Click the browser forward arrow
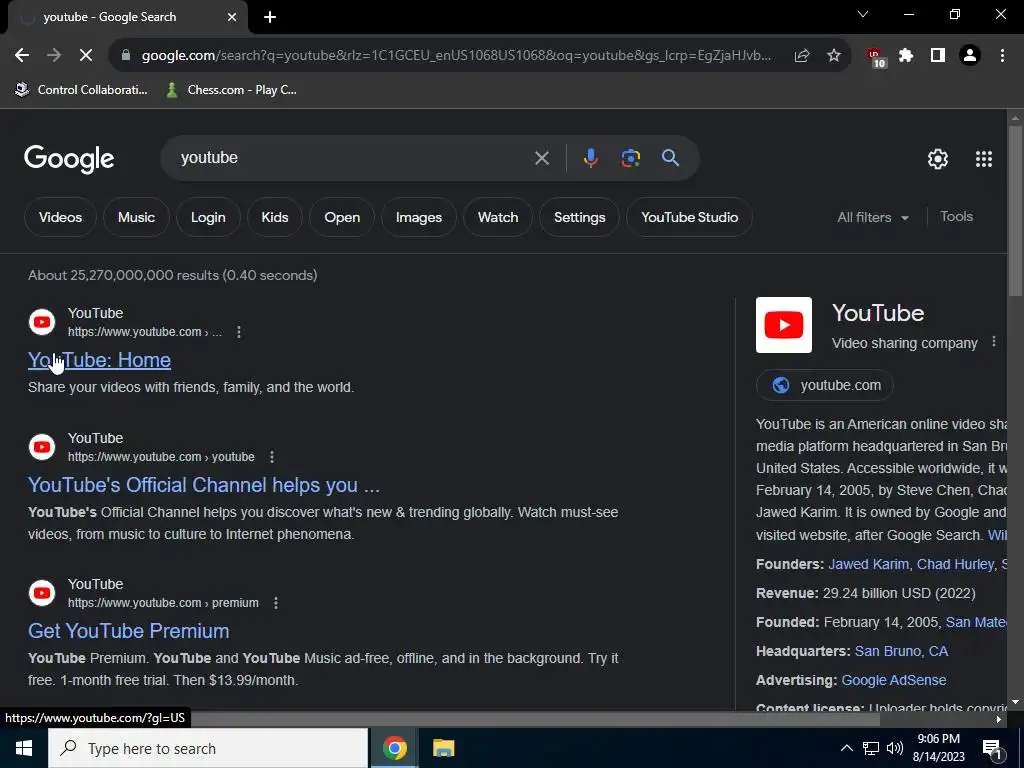1024x768 pixels. [54, 56]
